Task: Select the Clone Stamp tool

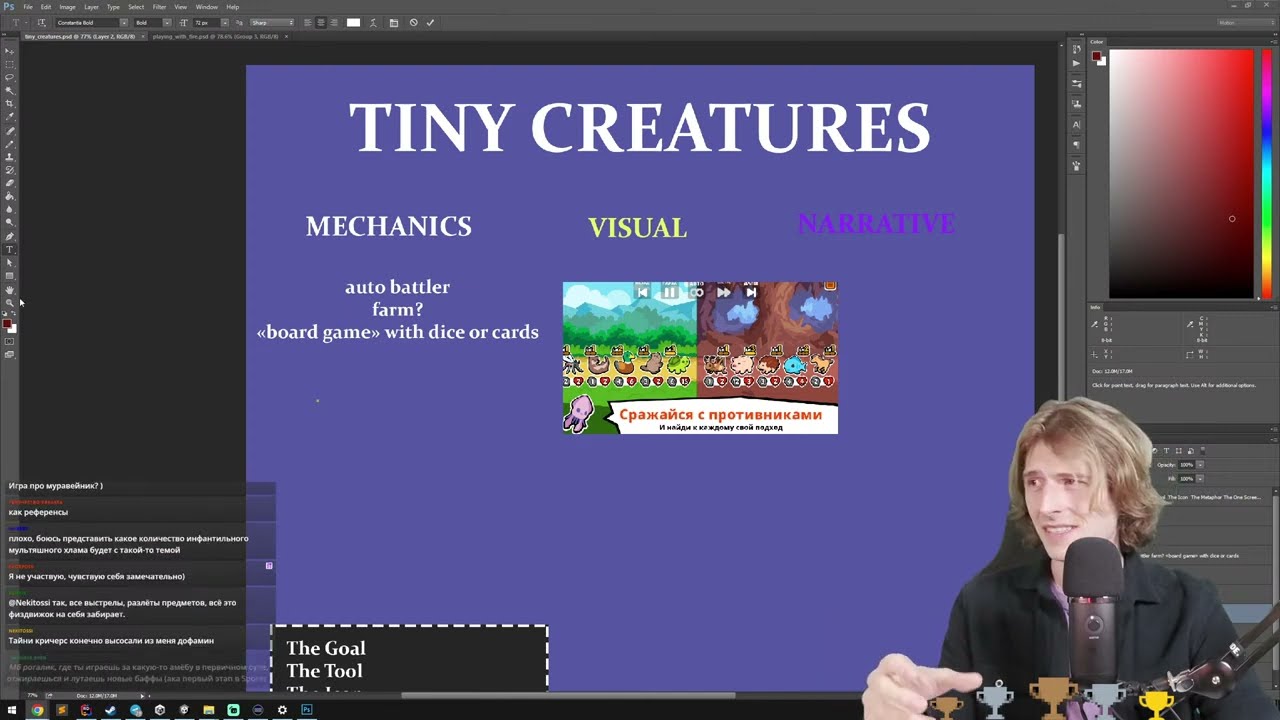Action: [x=10, y=158]
